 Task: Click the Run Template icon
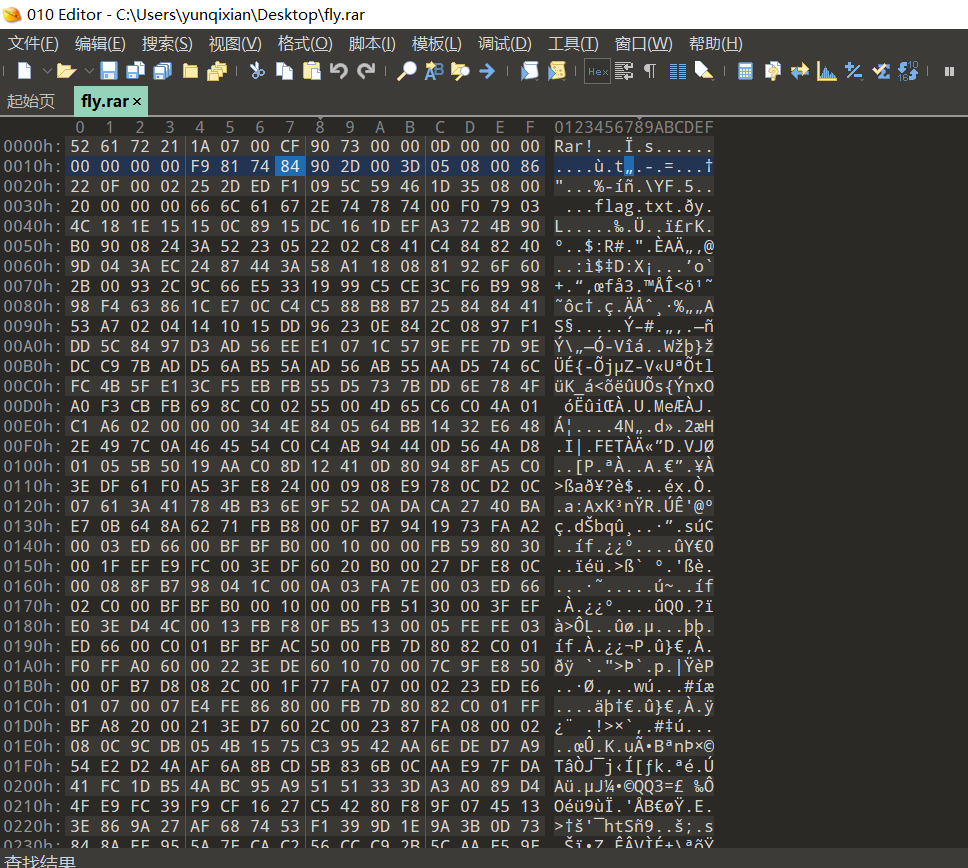[557, 72]
